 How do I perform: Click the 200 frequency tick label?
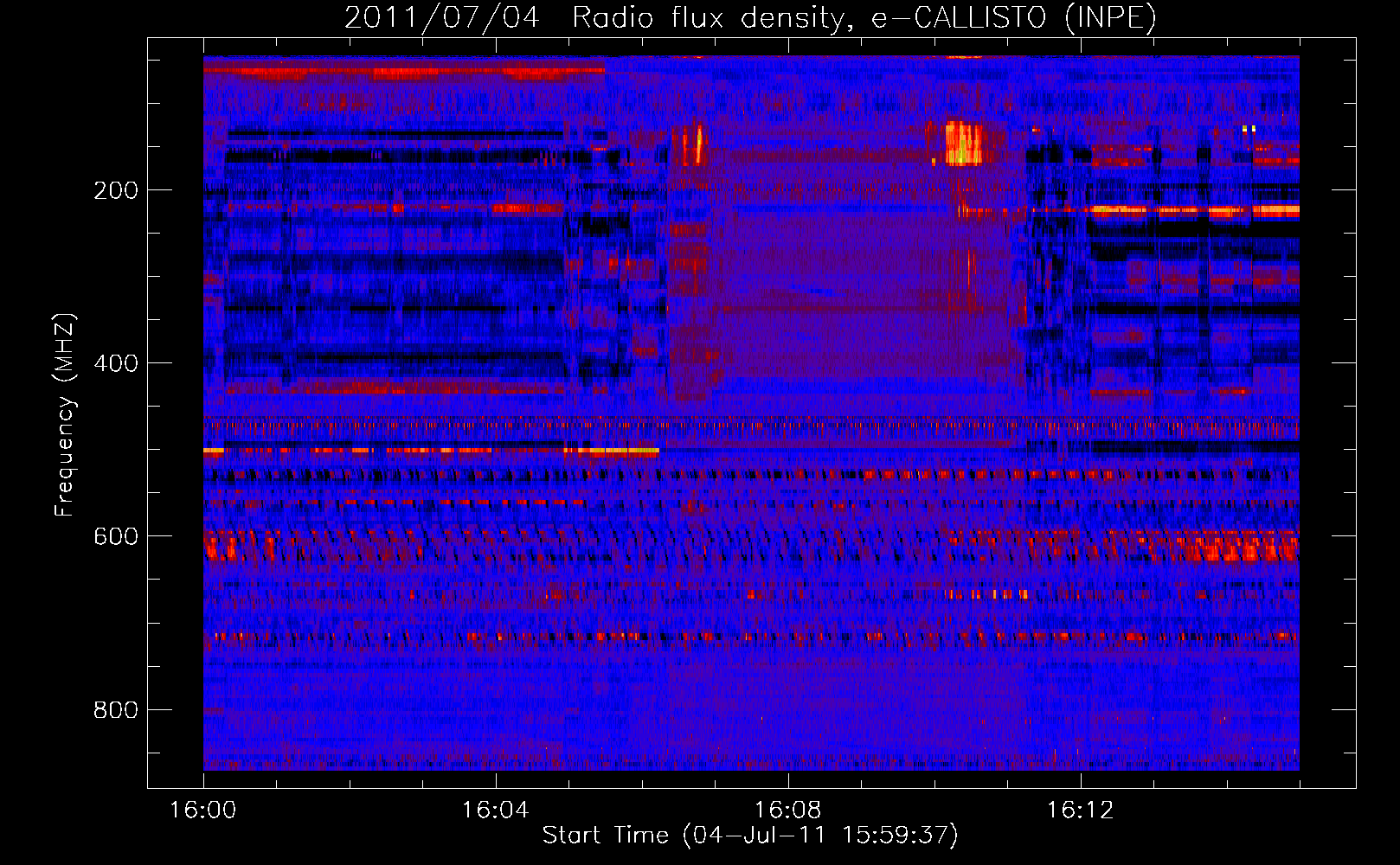point(116,190)
